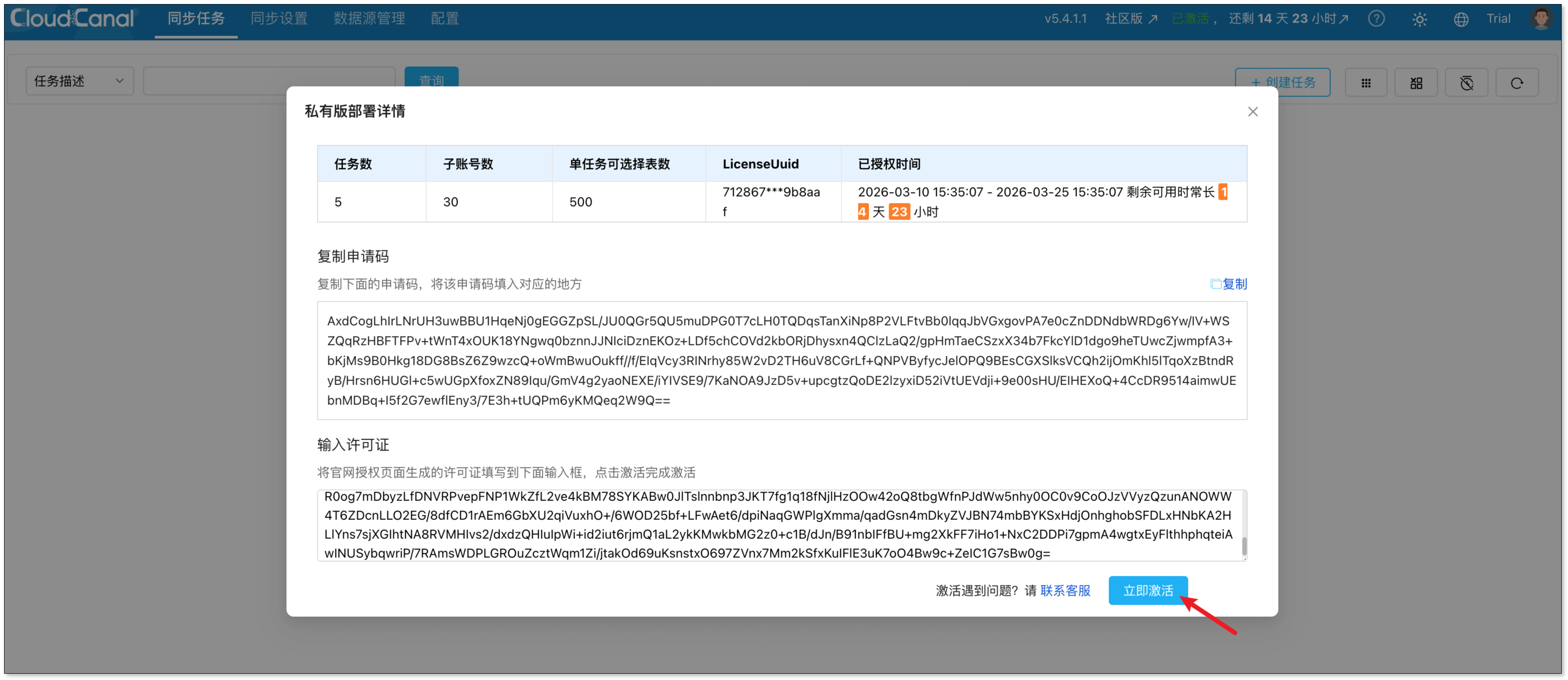Click the dotted grid view icon button
The image size is (1568, 680).
coord(1366,83)
